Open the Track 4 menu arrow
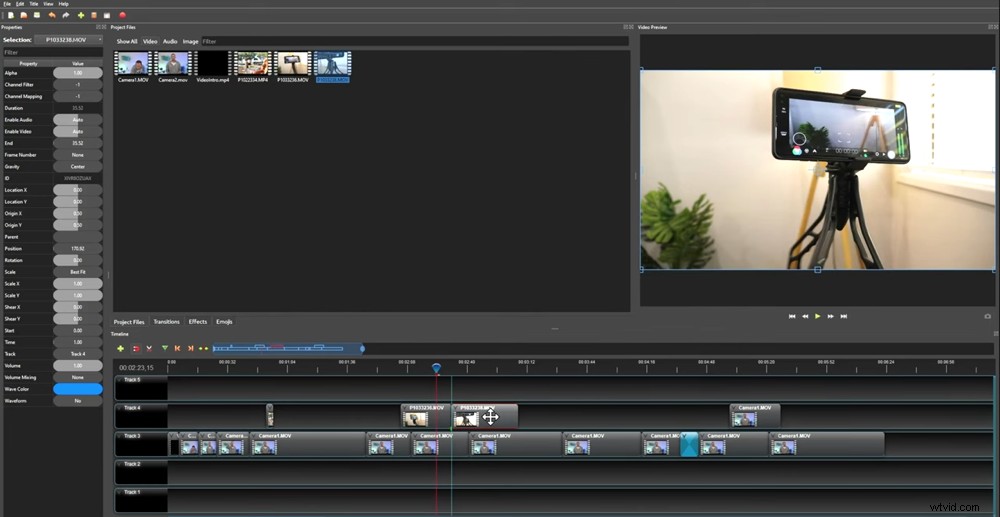 coord(121,408)
